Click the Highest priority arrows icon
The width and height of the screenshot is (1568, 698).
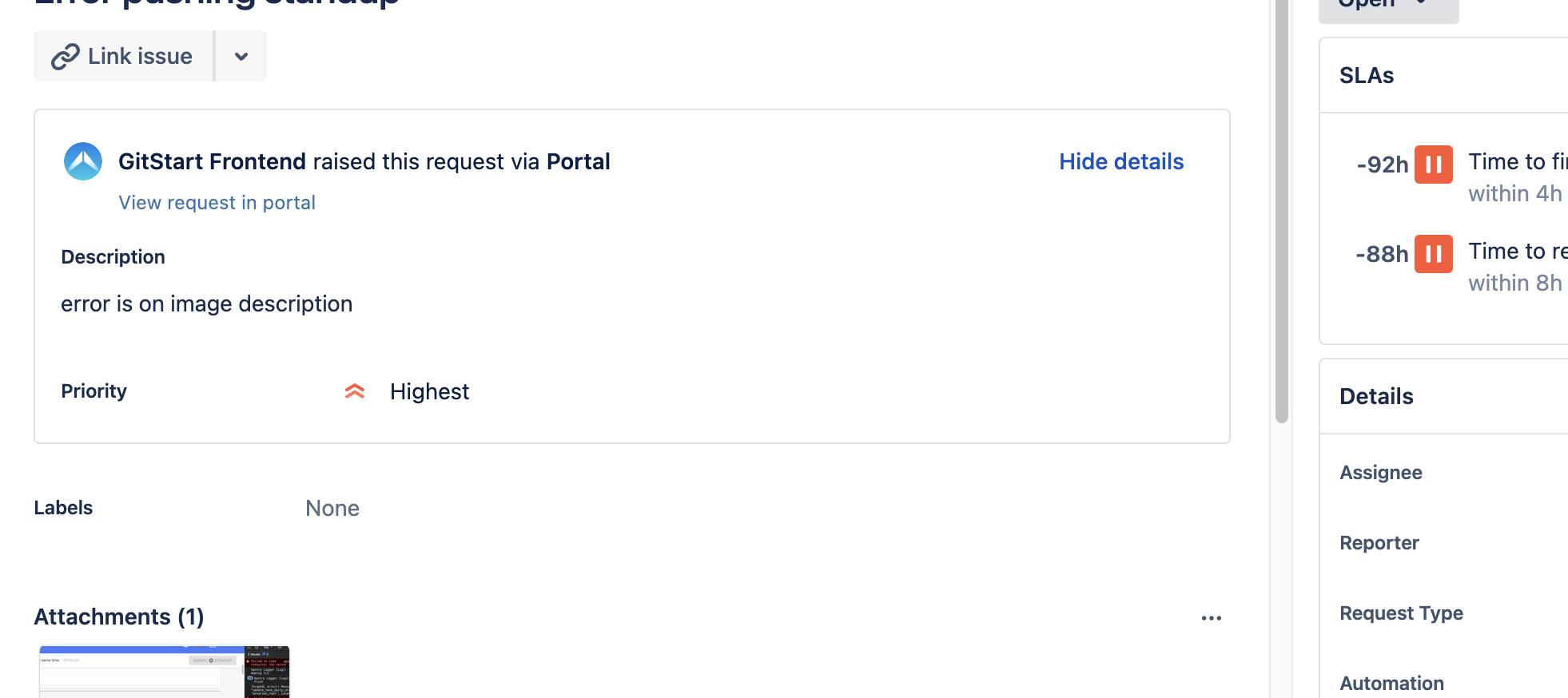pyautogui.click(x=355, y=391)
